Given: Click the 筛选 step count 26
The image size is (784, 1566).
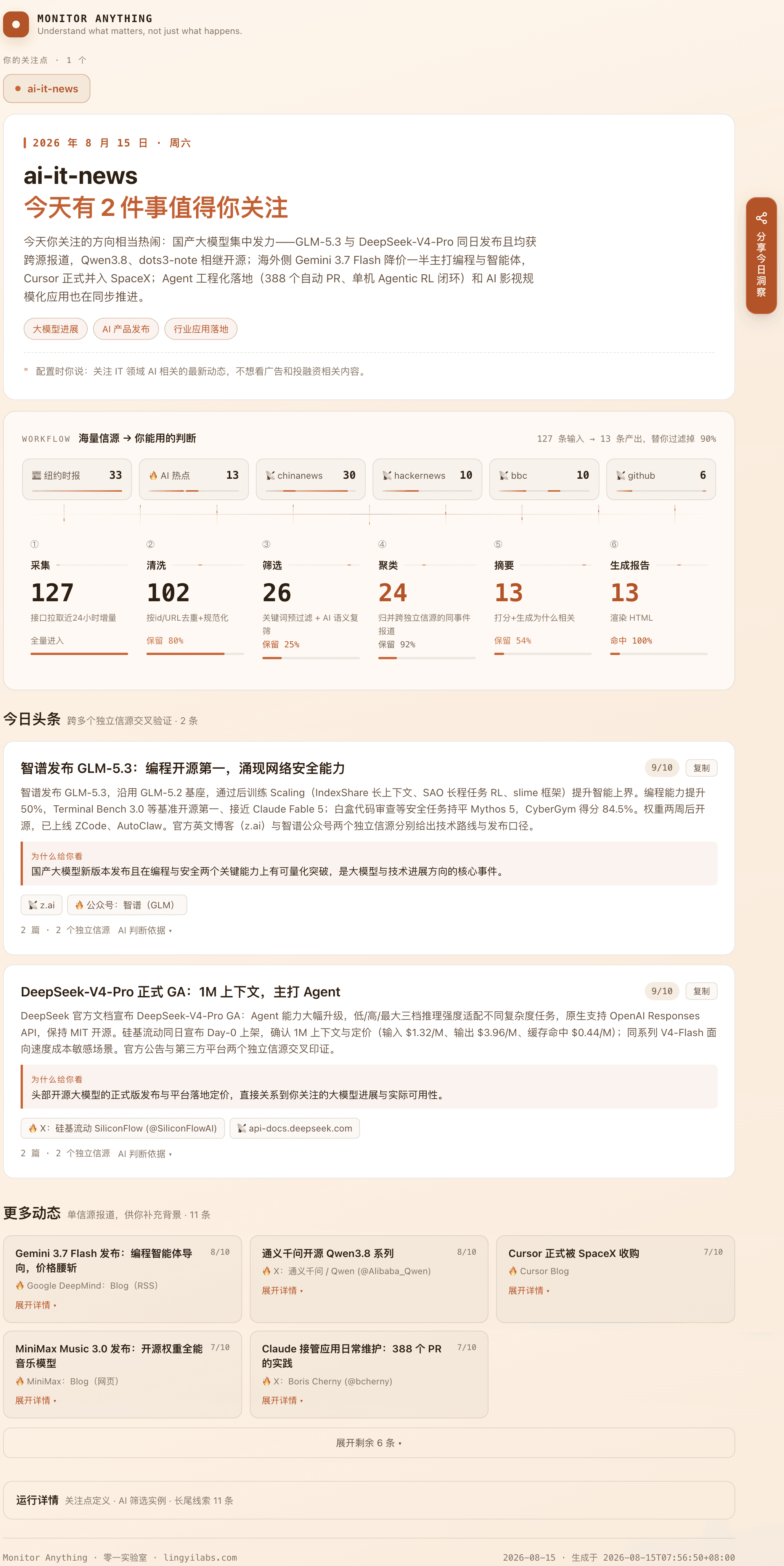Looking at the screenshot, I should click(x=276, y=593).
